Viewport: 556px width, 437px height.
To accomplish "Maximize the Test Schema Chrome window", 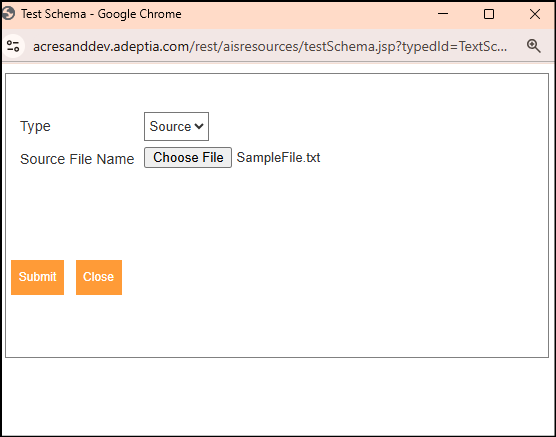I will click(489, 14).
